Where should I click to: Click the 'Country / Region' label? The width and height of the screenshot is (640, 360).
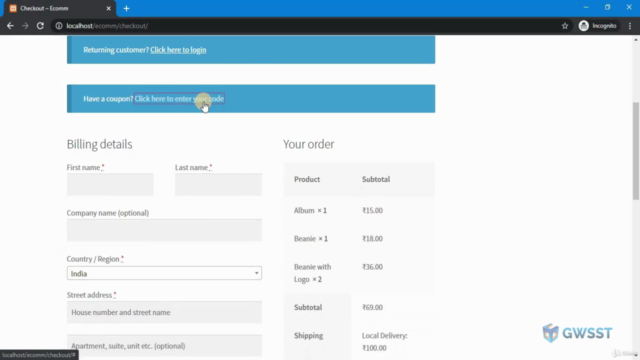[x=95, y=259]
